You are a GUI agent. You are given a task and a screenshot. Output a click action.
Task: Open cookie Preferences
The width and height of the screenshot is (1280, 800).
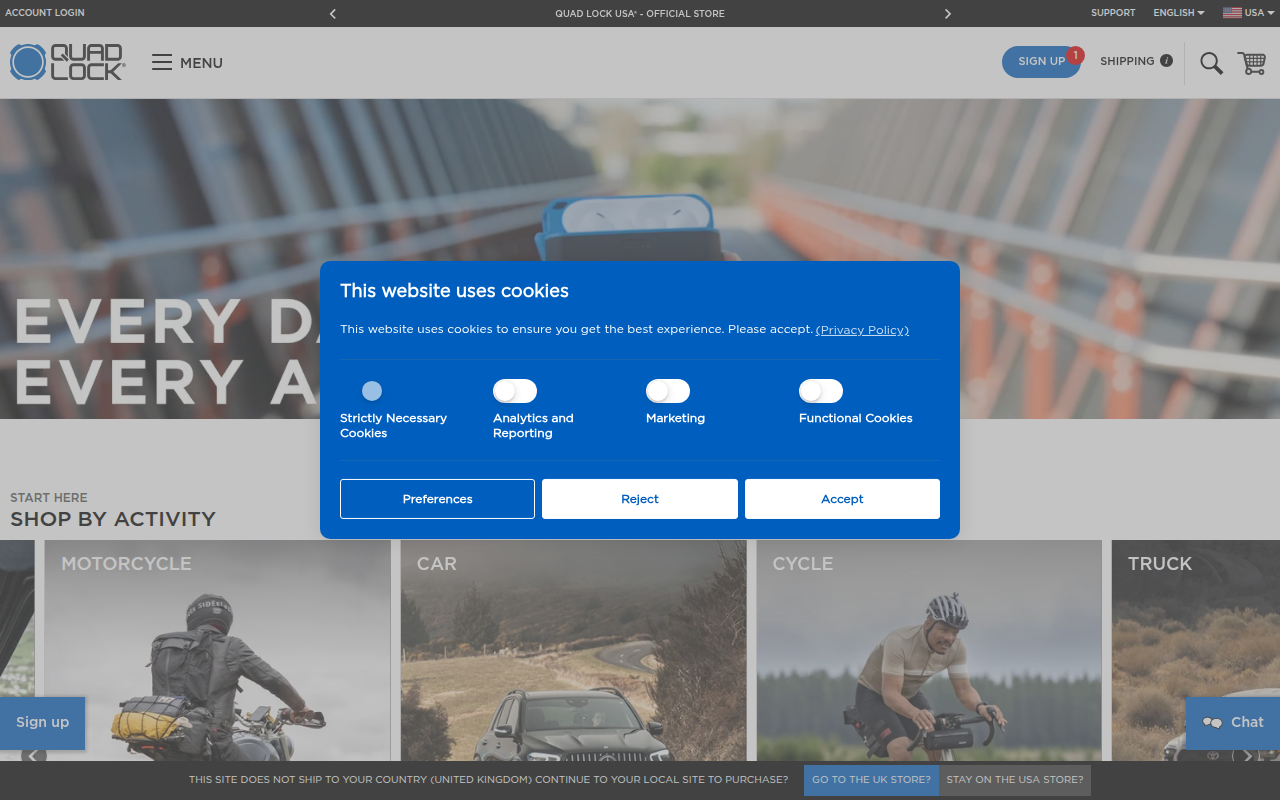coord(437,499)
